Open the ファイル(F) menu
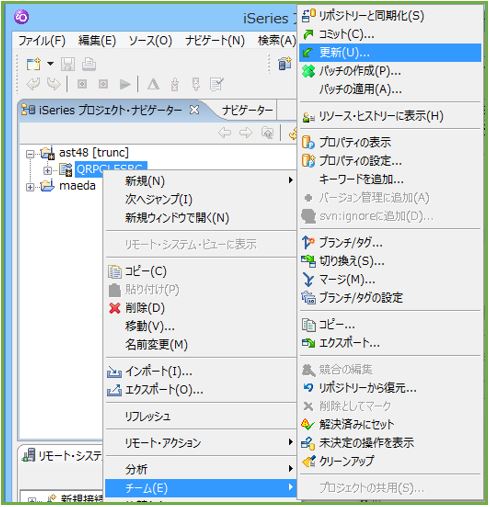Image resolution: width=490 pixels, height=507 pixels. pyautogui.click(x=42, y=41)
